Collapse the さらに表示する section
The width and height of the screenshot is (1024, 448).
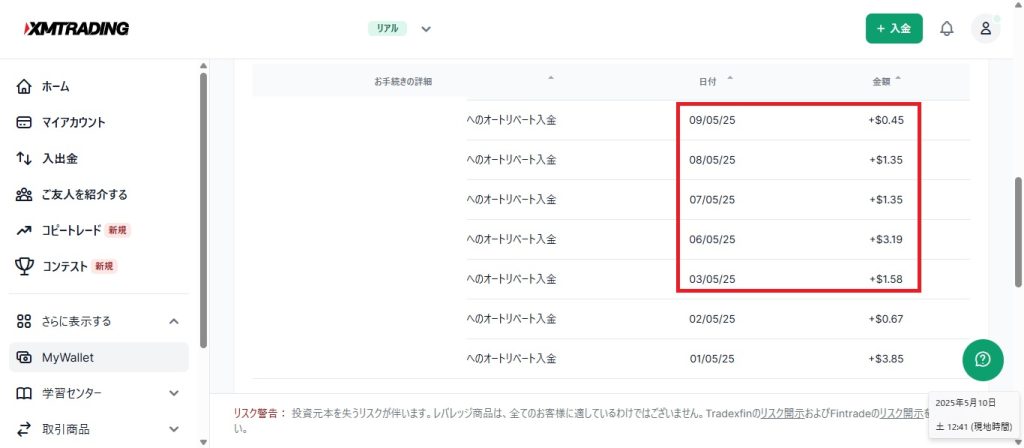[173, 321]
